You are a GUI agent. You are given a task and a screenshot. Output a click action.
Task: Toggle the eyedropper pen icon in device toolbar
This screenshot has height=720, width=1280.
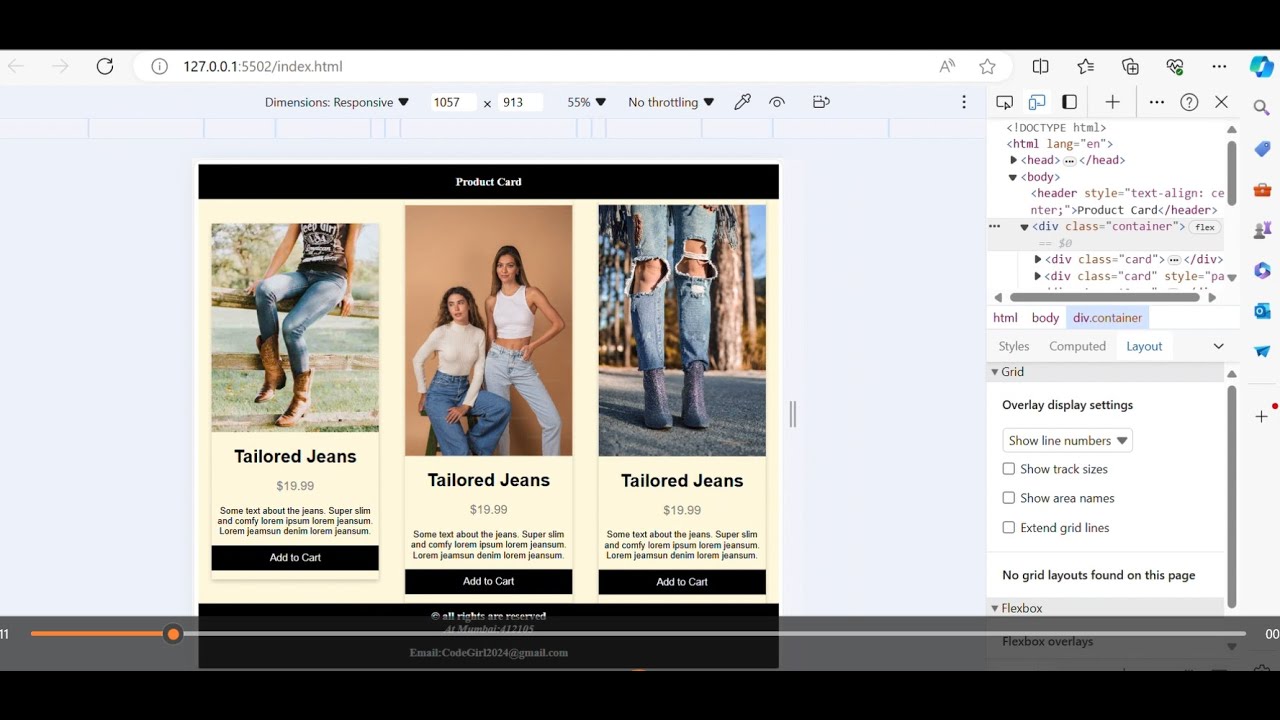pos(742,102)
